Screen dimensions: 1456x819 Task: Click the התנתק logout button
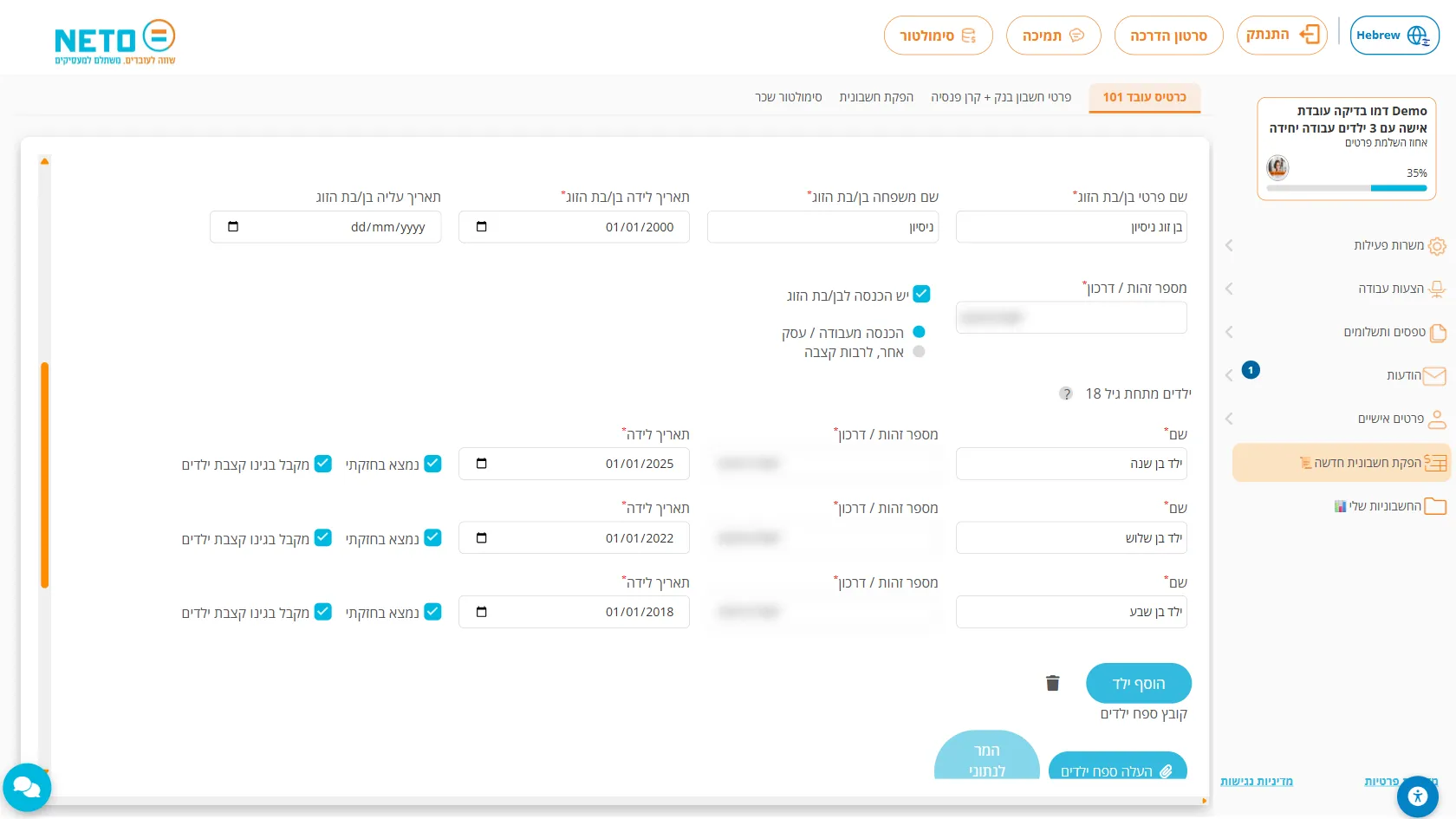[1282, 36]
